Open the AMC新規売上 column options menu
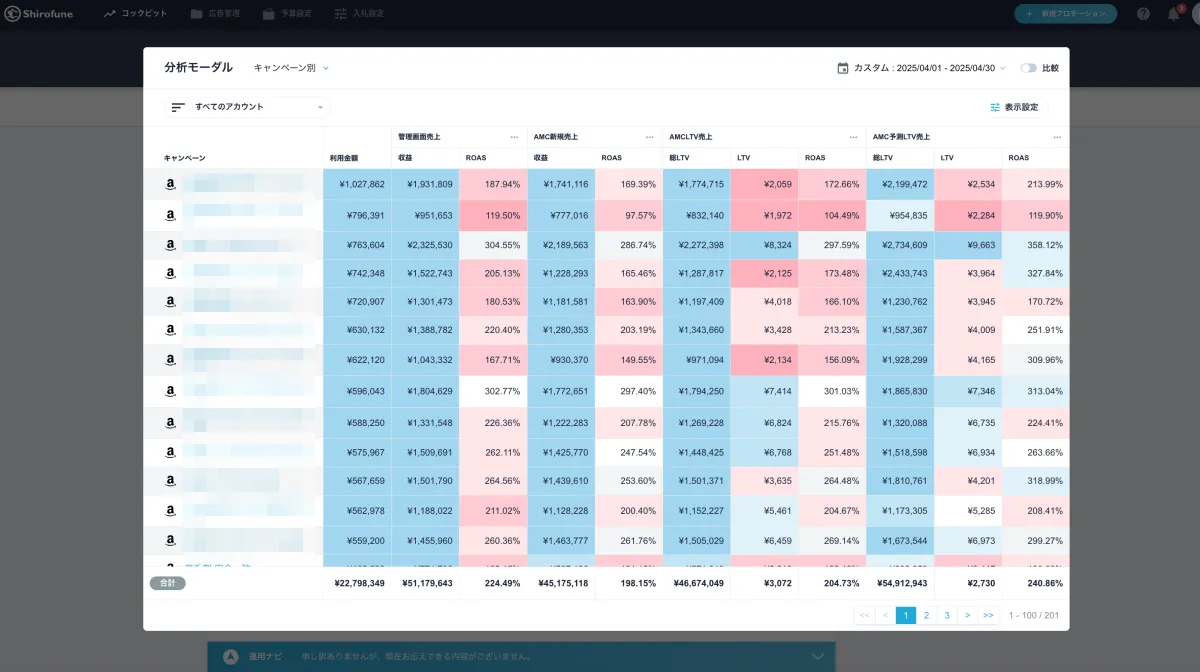The height and width of the screenshot is (672, 1200). 649,137
